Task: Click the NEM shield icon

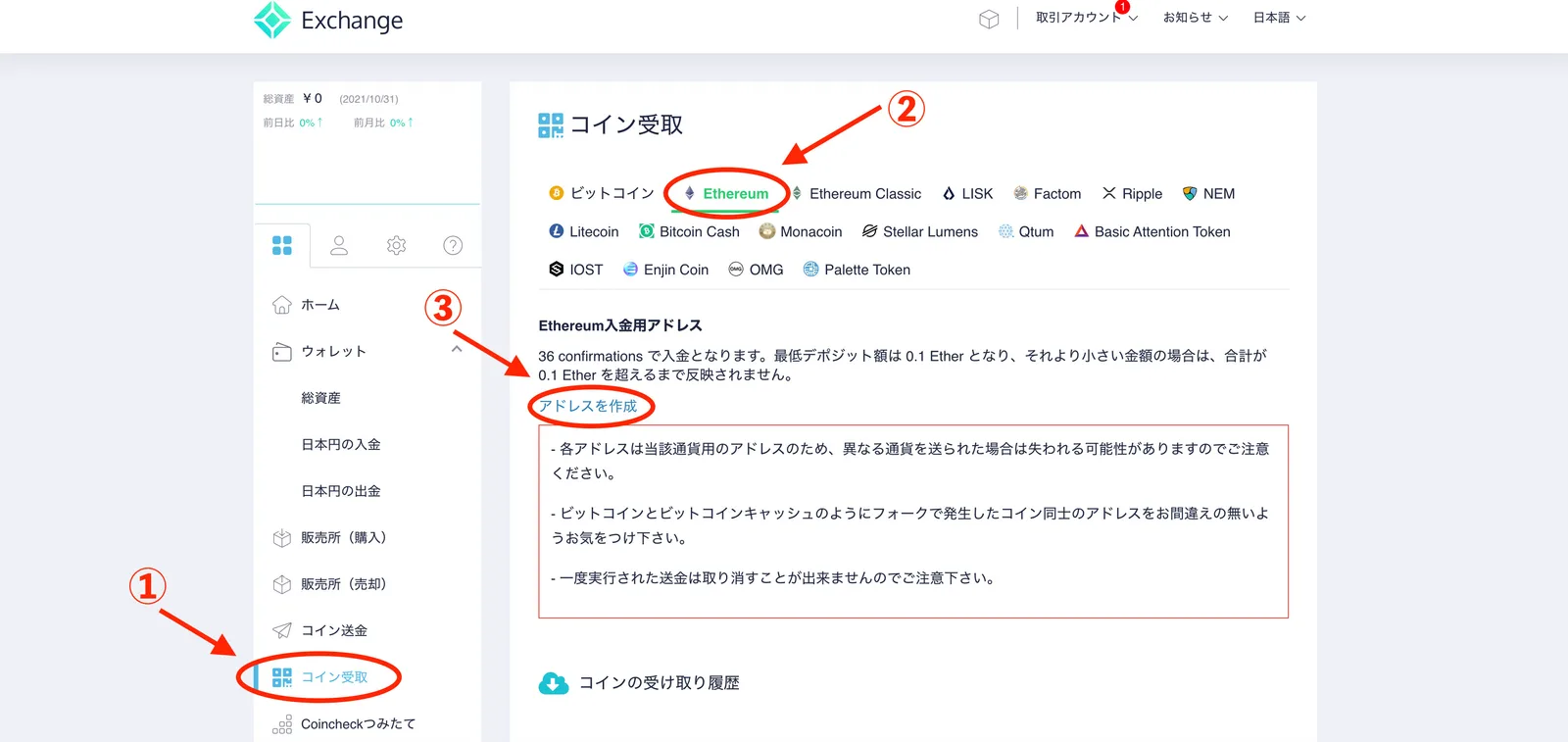Action: tap(1190, 193)
